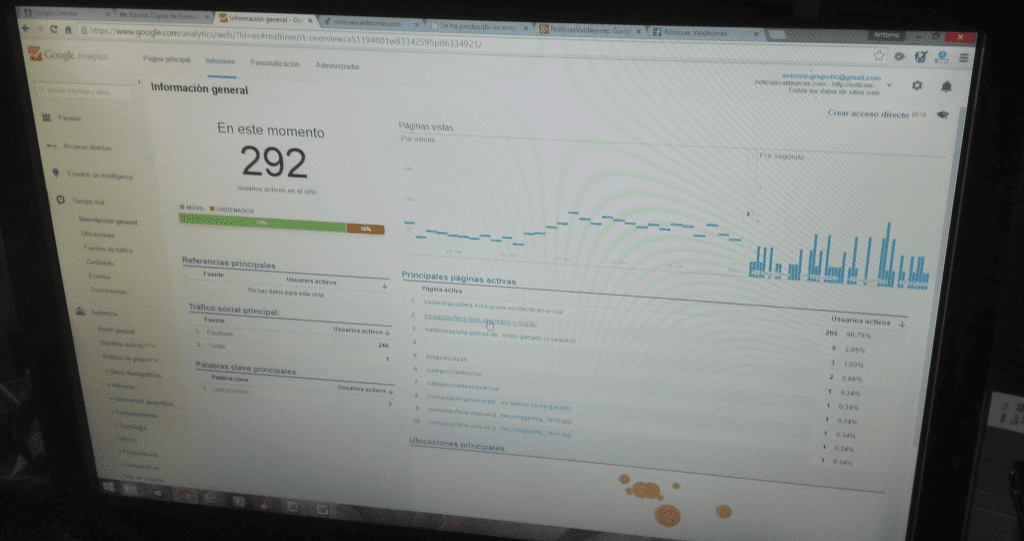Open settings with the gear icon
The width and height of the screenshot is (1024, 541).
point(917,87)
